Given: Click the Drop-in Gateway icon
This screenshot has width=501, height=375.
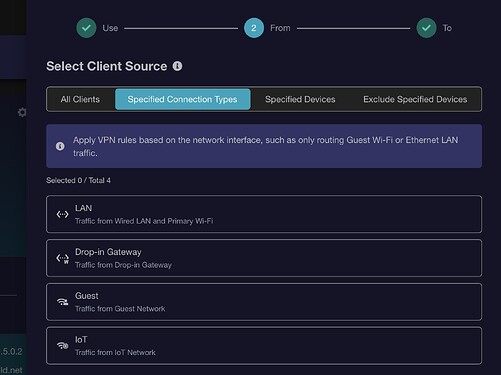Looking at the screenshot, I should coord(62,258).
